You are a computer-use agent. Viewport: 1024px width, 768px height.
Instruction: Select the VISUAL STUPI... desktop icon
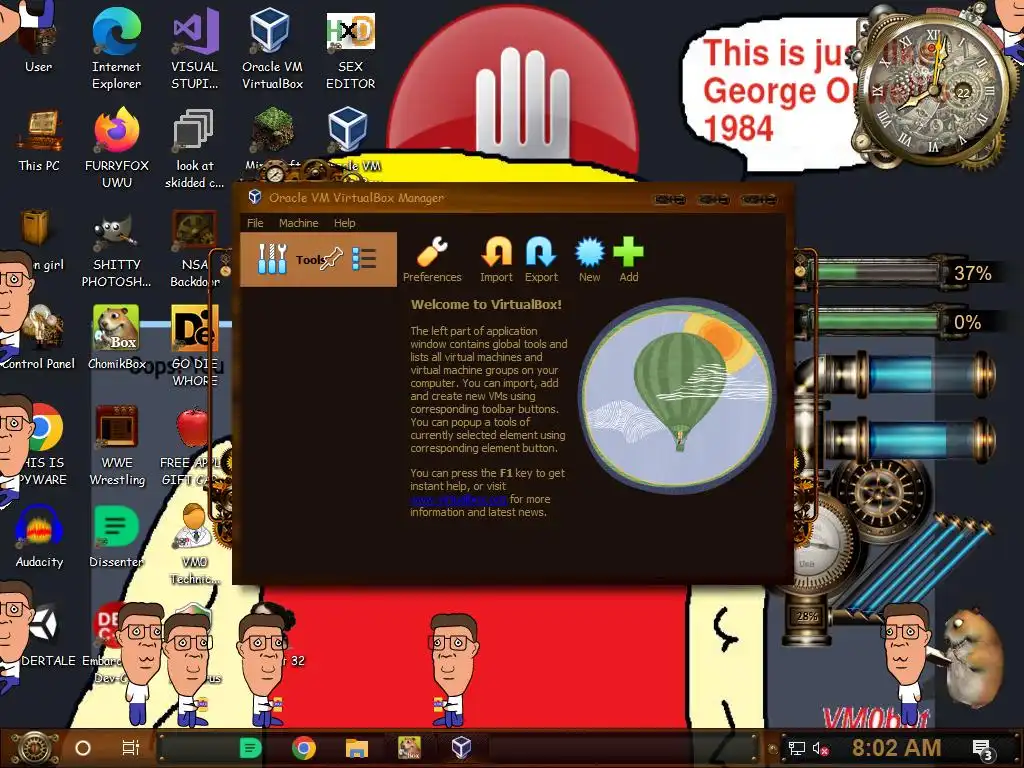195,49
